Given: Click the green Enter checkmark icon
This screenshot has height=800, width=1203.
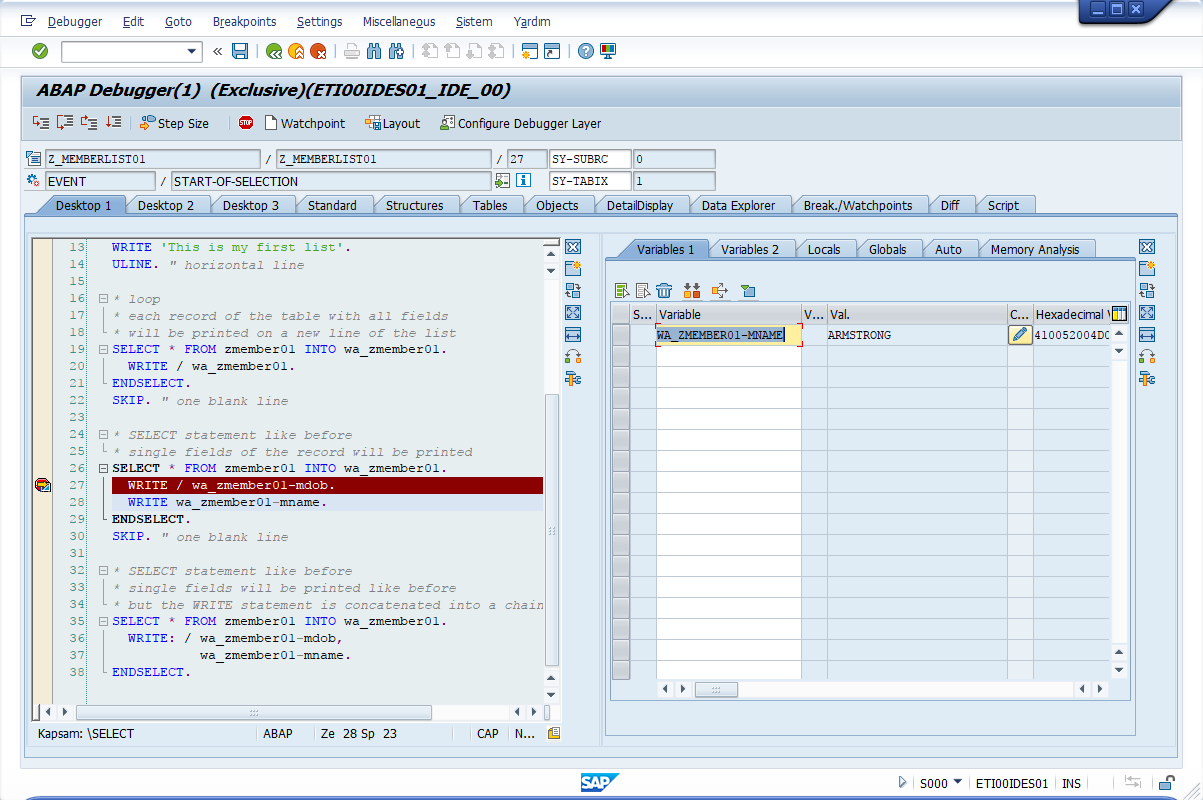Looking at the screenshot, I should [x=40, y=51].
